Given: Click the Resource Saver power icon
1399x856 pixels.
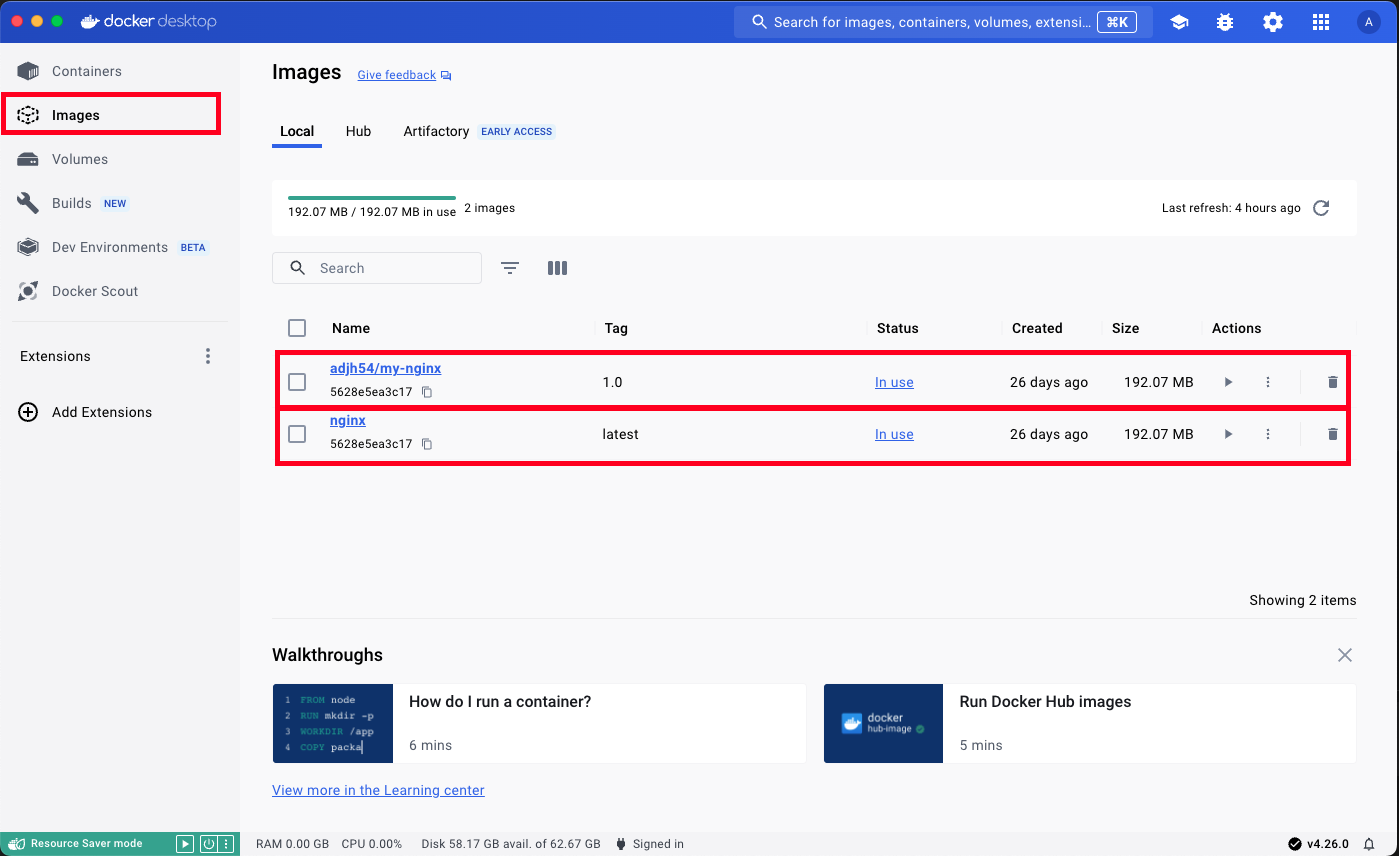Looking at the screenshot, I should click(208, 844).
